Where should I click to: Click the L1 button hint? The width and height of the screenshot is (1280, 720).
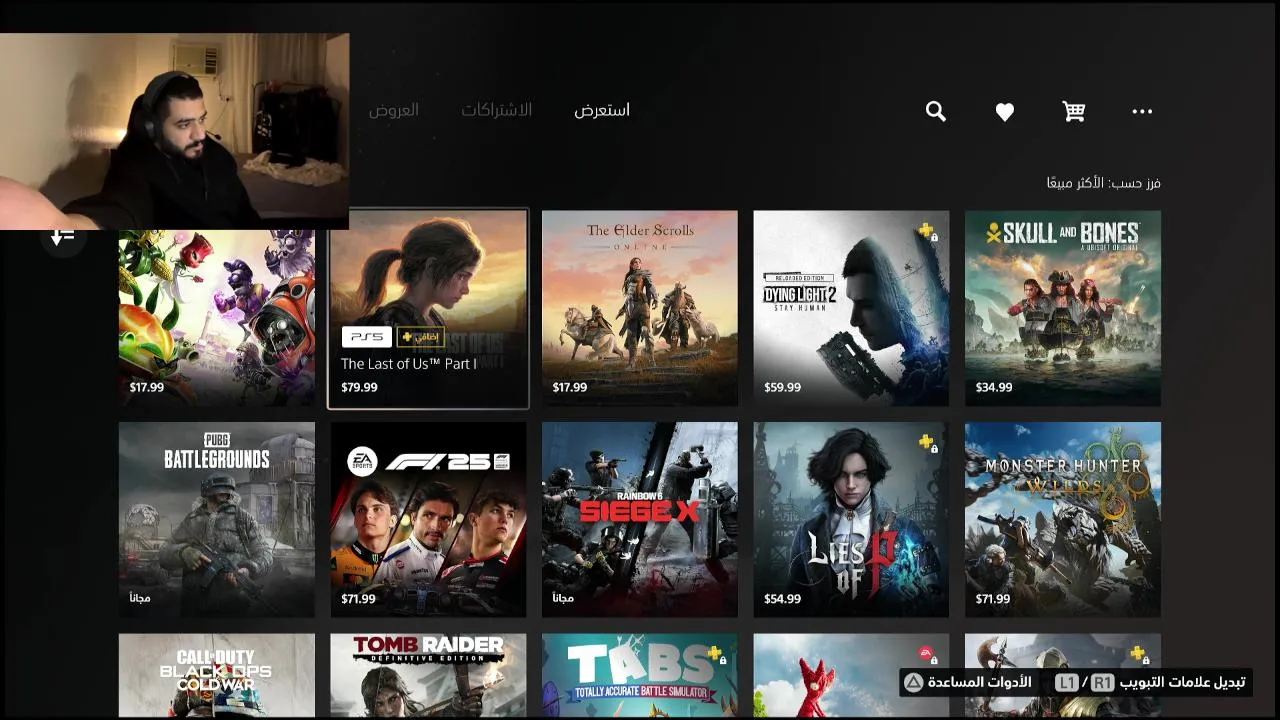[x=1067, y=683]
